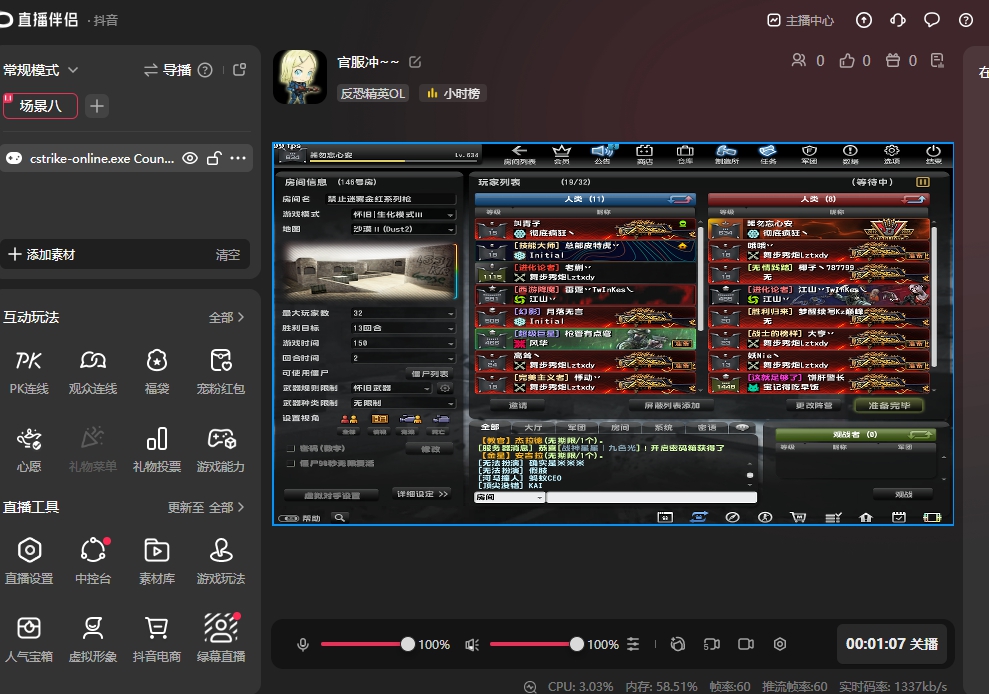Open the 中控台 control console

[x=93, y=562]
